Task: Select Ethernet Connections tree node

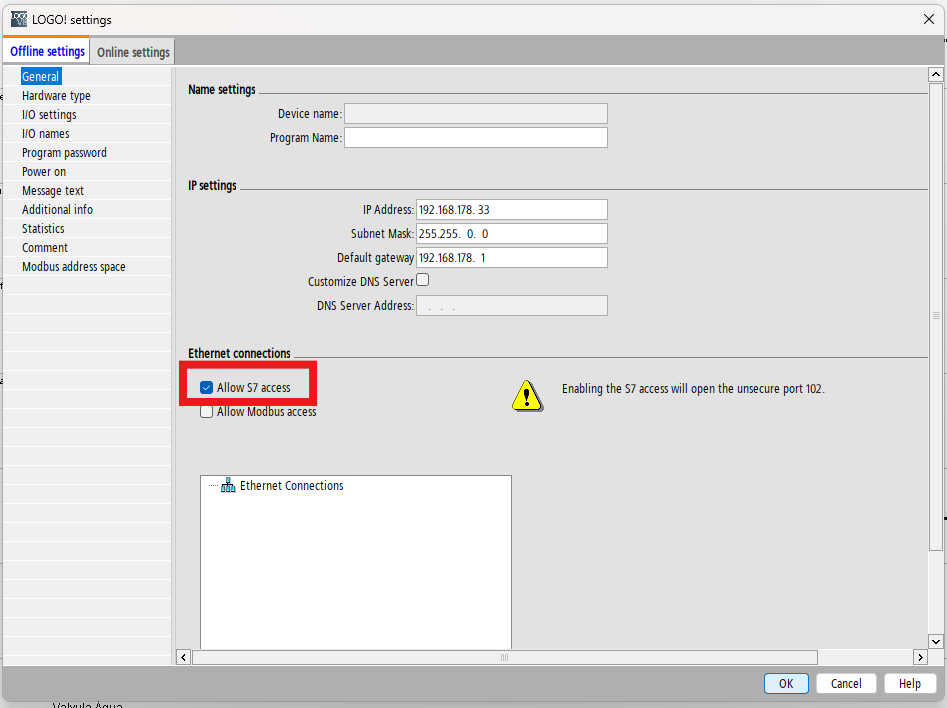Action: [x=291, y=486]
